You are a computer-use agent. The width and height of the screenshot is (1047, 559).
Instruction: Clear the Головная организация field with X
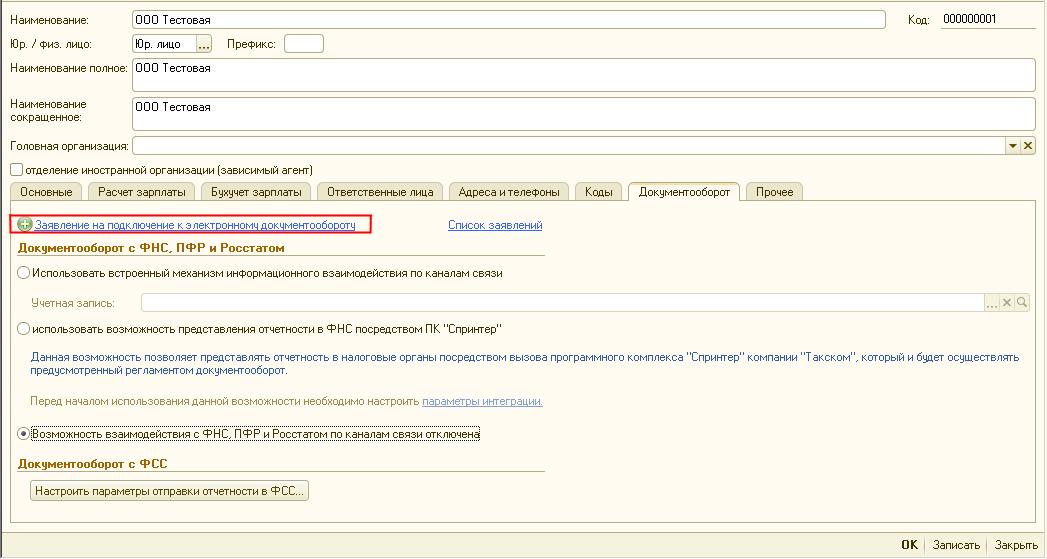point(1028,146)
